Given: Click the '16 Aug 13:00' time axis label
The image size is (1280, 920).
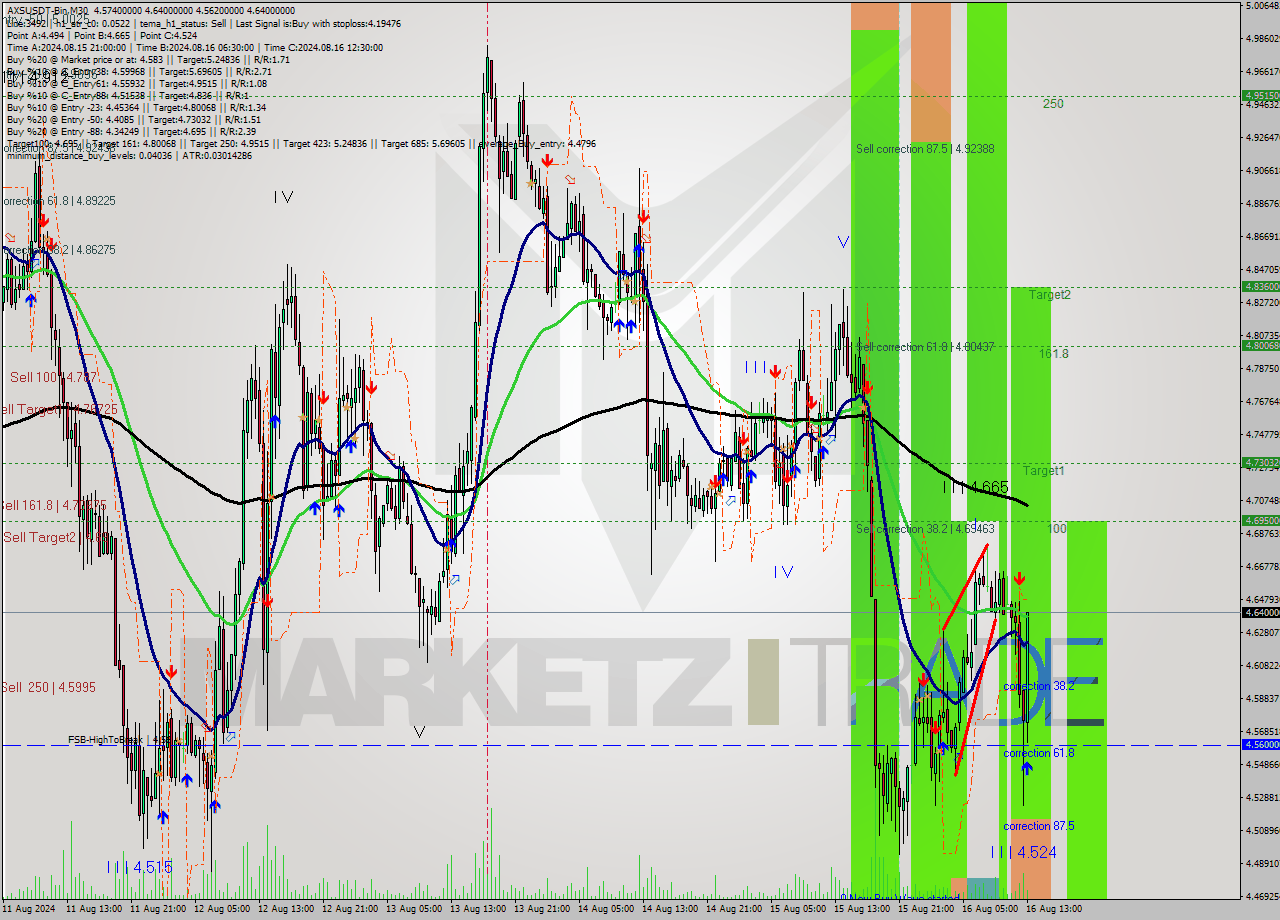Looking at the screenshot, I should coord(1053,909).
